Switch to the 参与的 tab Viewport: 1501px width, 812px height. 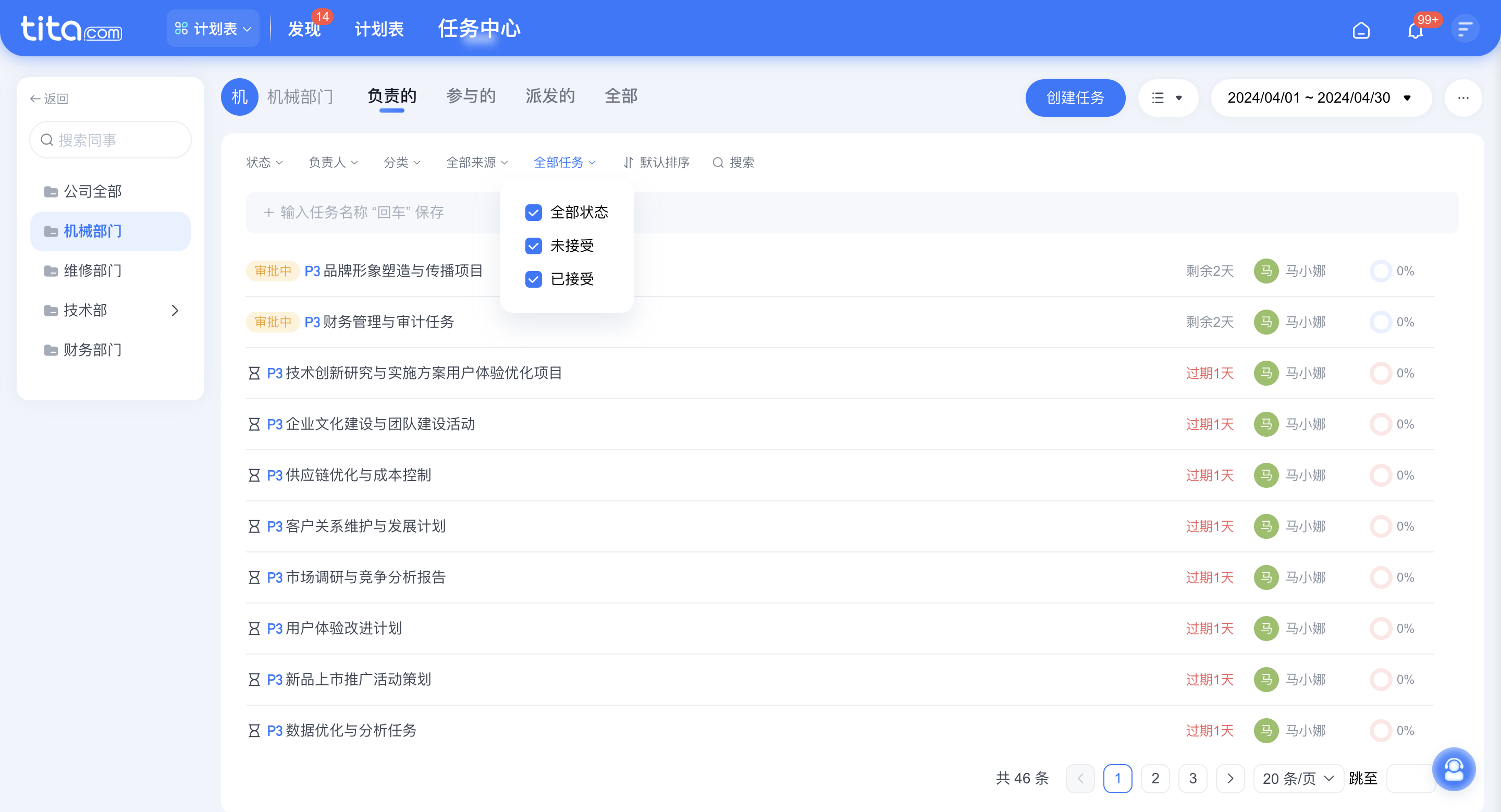[471, 96]
